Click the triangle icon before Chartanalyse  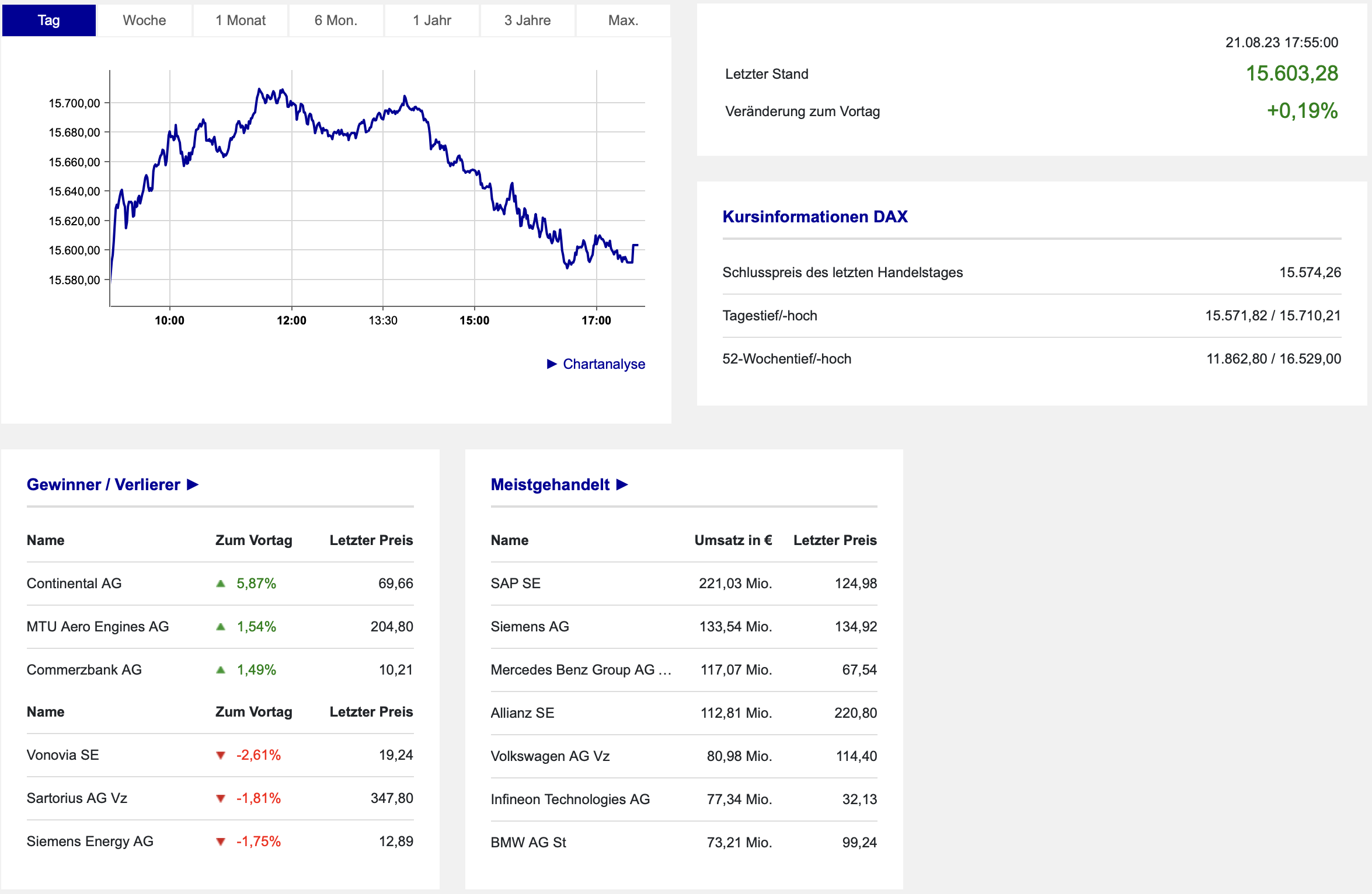click(552, 364)
